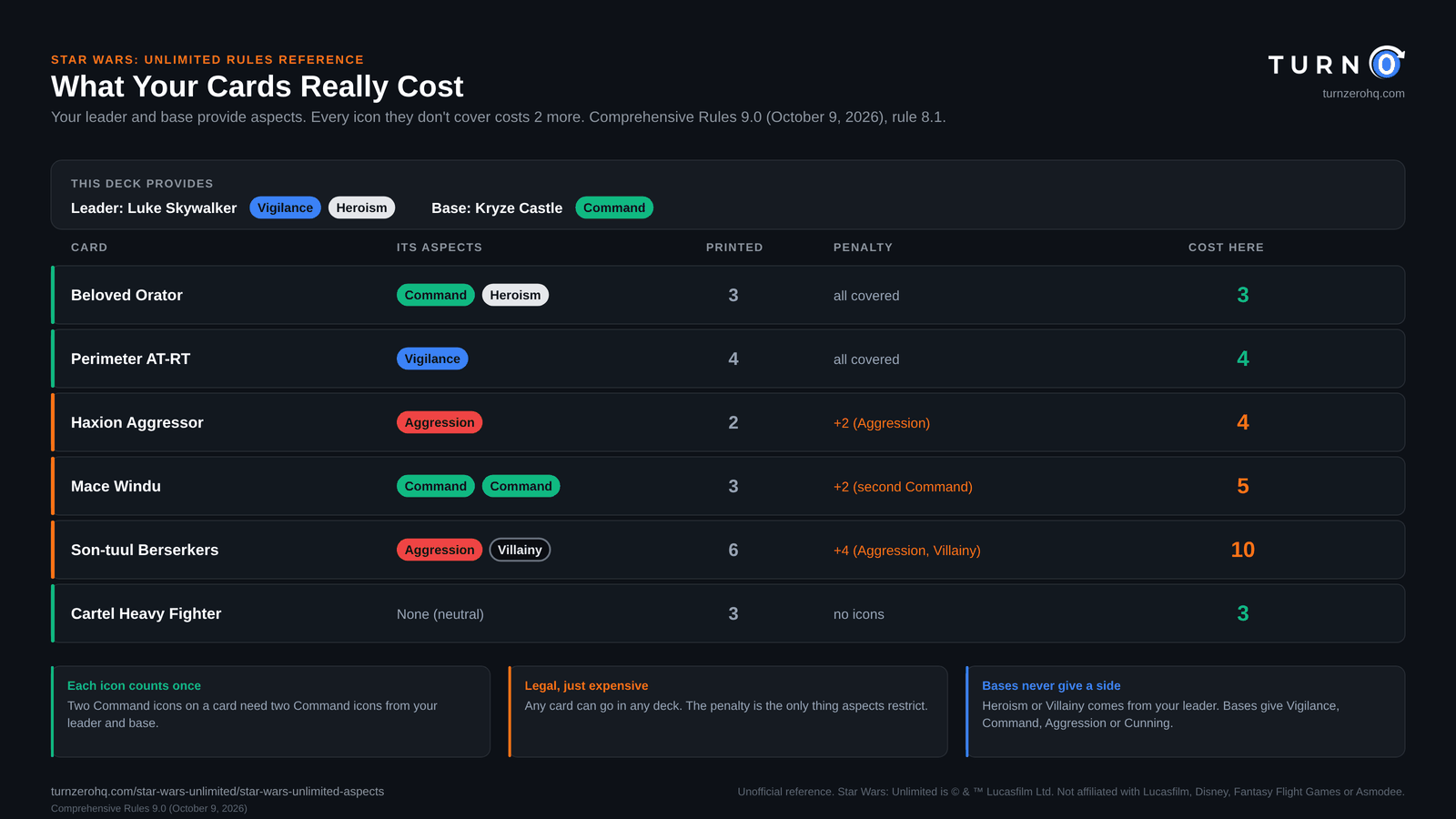The width and height of the screenshot is (1456, 819).
Task: Click the "Leader: Luke Skywalker" label
Action: click(x=154, y=208)
